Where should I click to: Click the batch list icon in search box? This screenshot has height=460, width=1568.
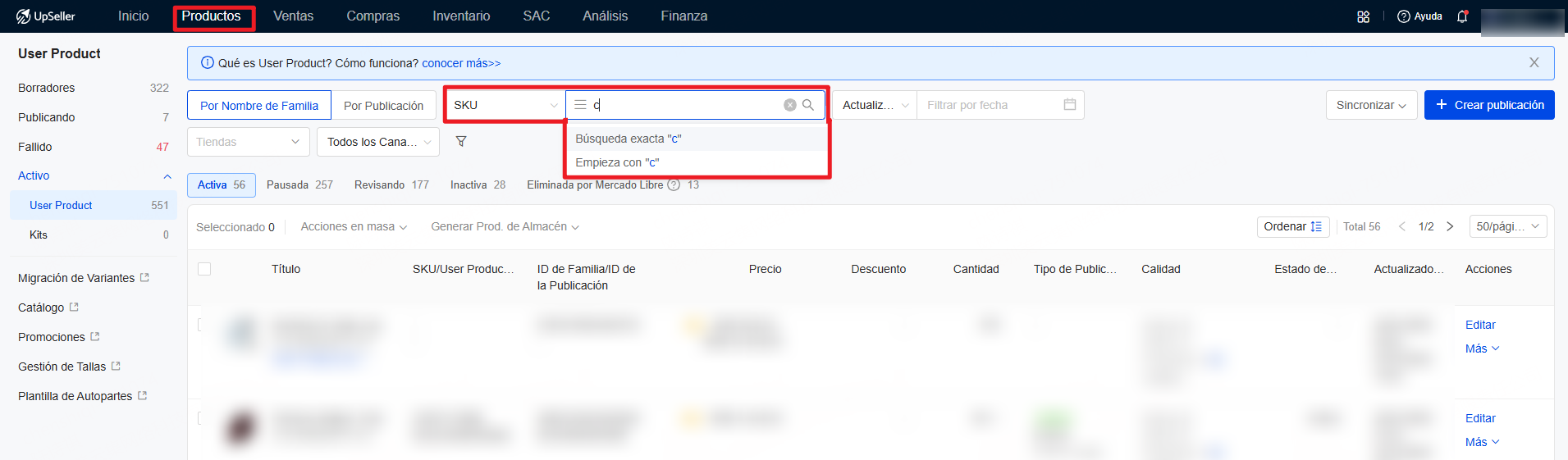point(580,105)
